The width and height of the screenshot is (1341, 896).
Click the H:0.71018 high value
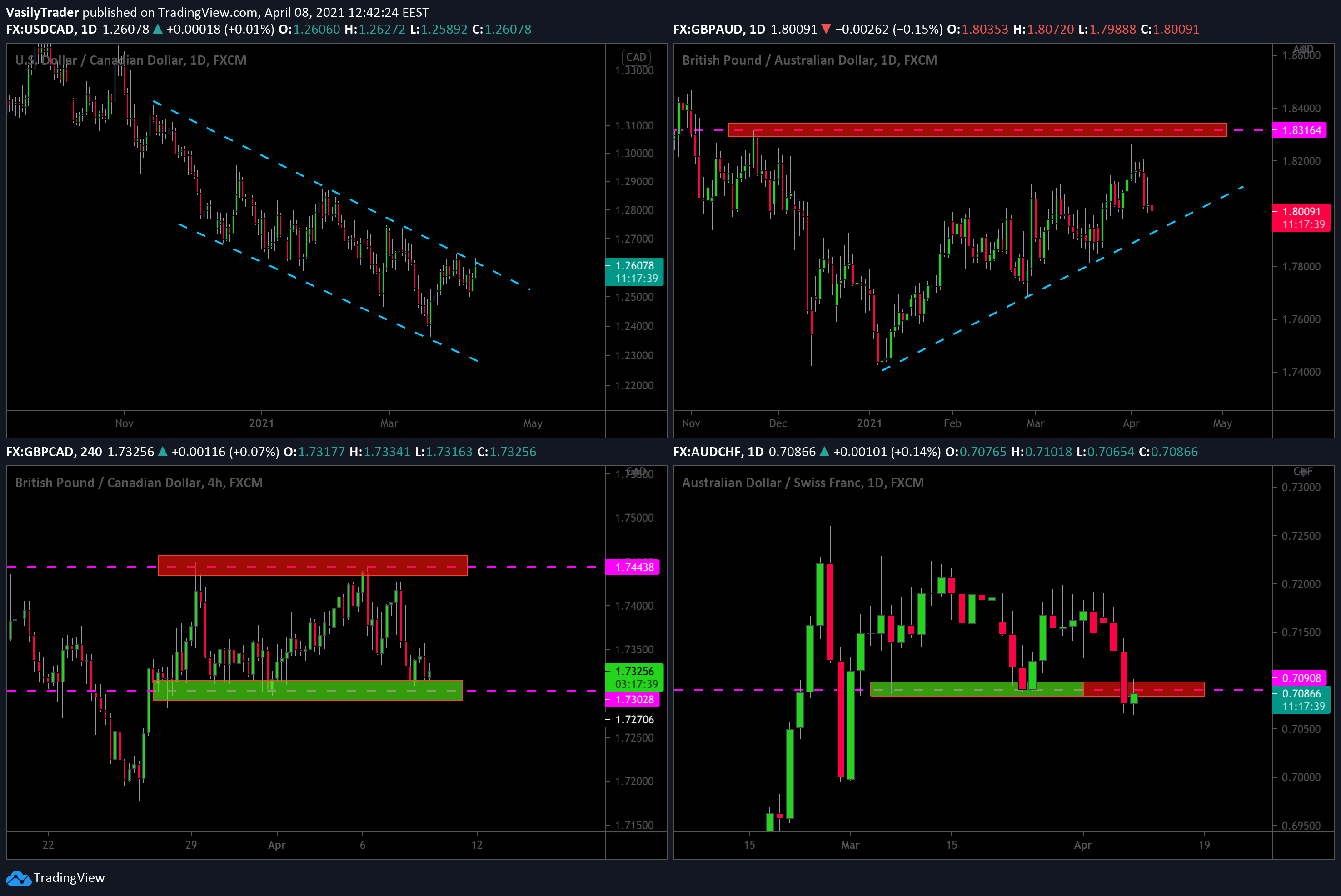1042,452
